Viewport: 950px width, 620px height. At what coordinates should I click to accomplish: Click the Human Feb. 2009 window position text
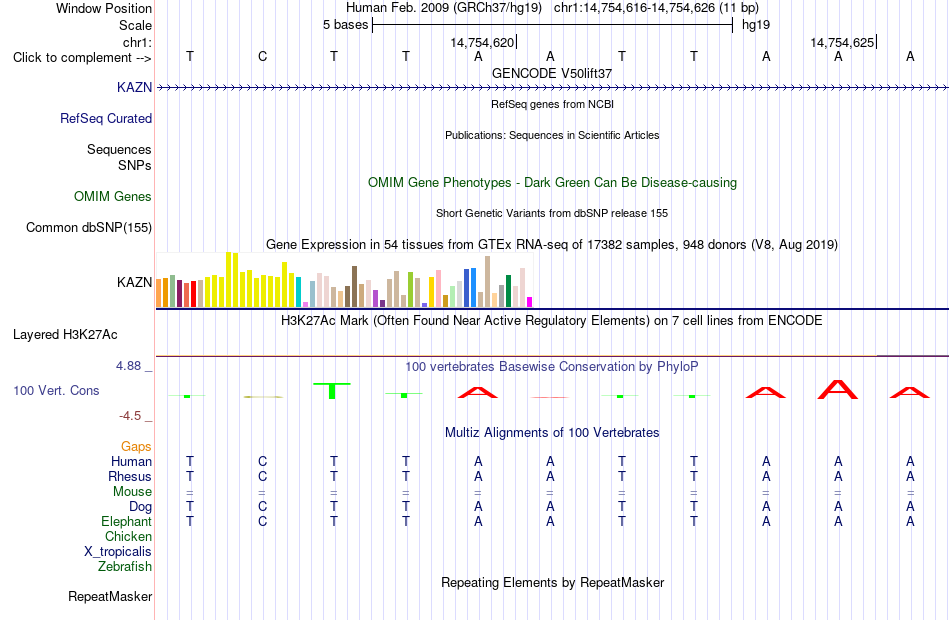pyautogui.click(x=552, y=8)
